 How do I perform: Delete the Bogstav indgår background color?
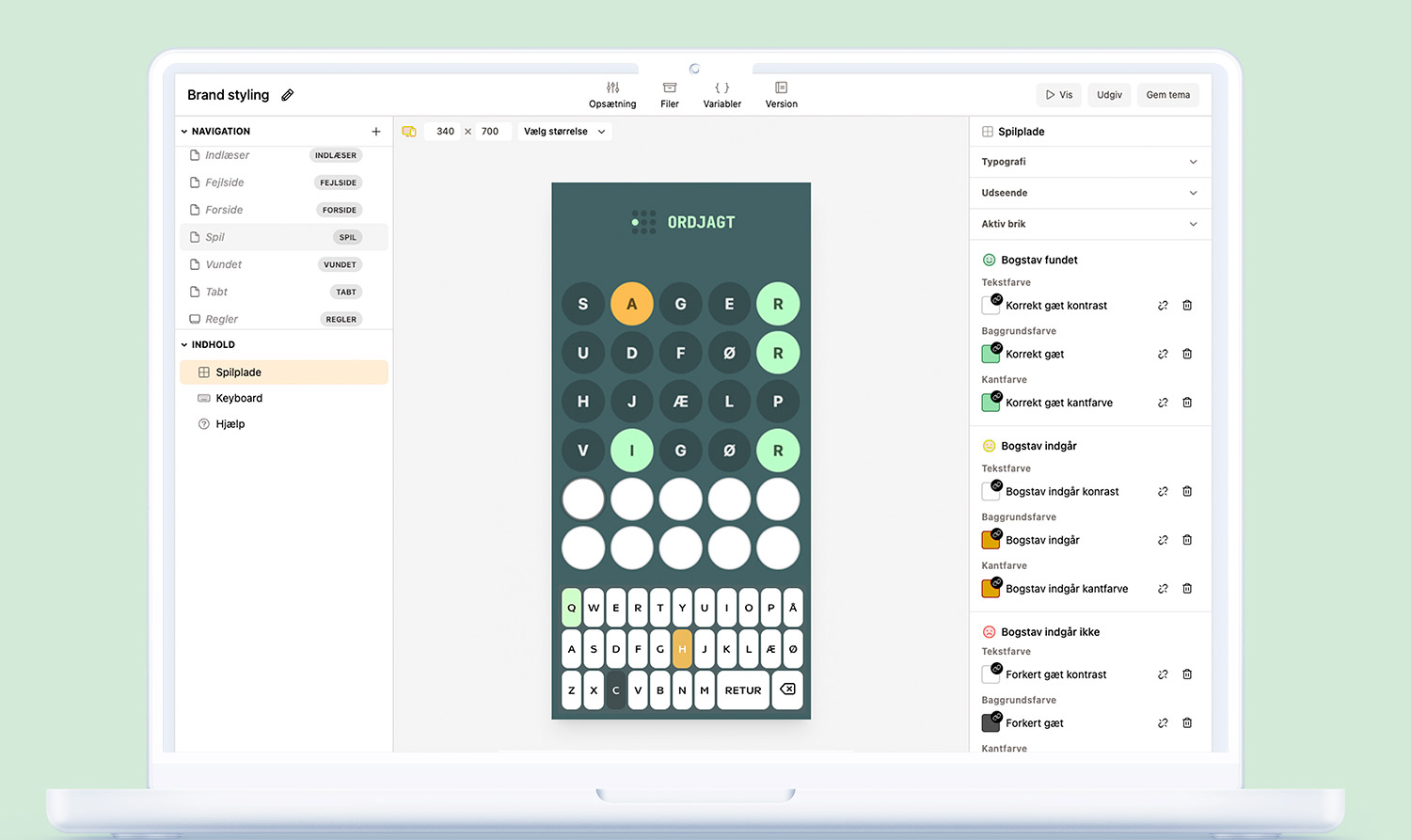point(1187,540)
